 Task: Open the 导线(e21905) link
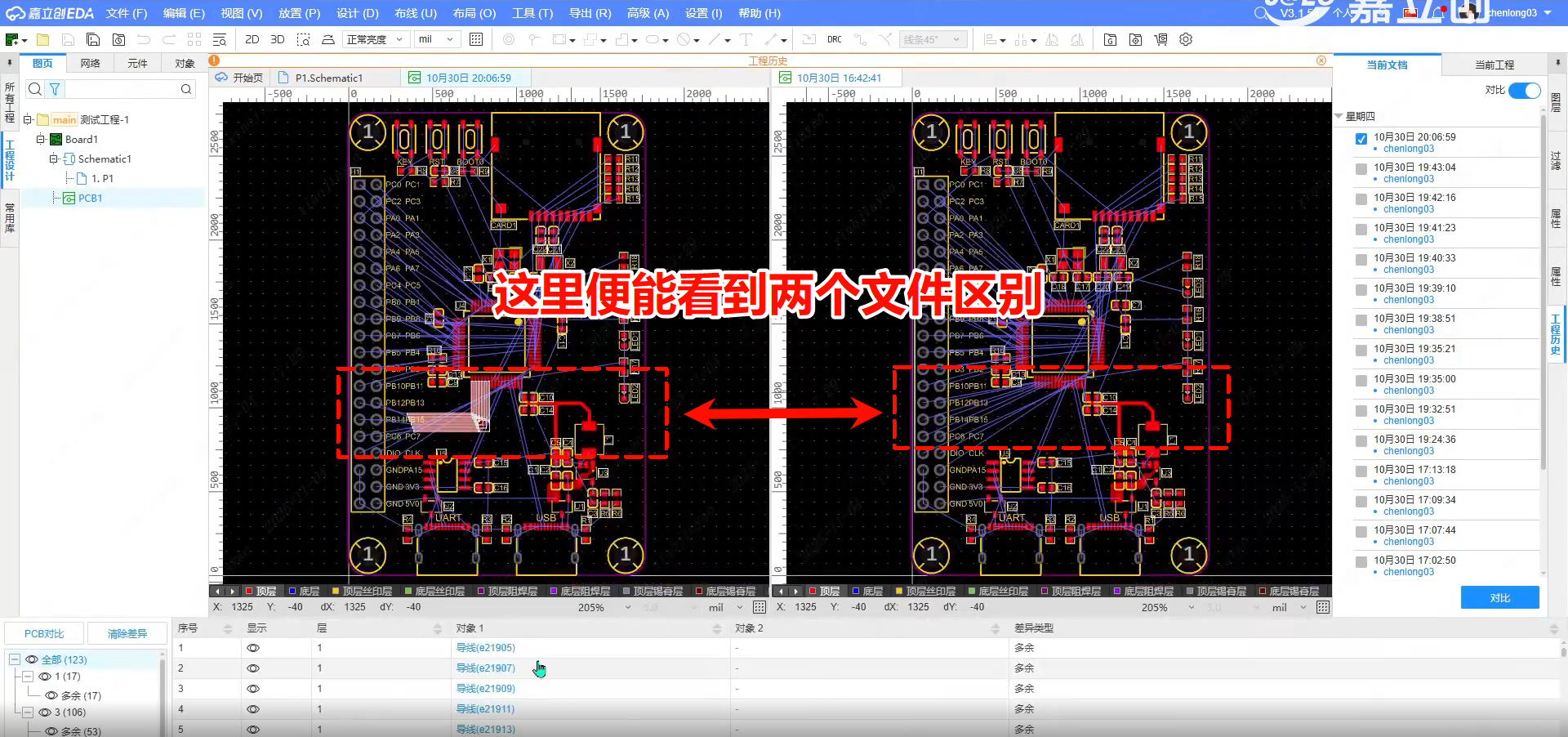coord(485,648)
